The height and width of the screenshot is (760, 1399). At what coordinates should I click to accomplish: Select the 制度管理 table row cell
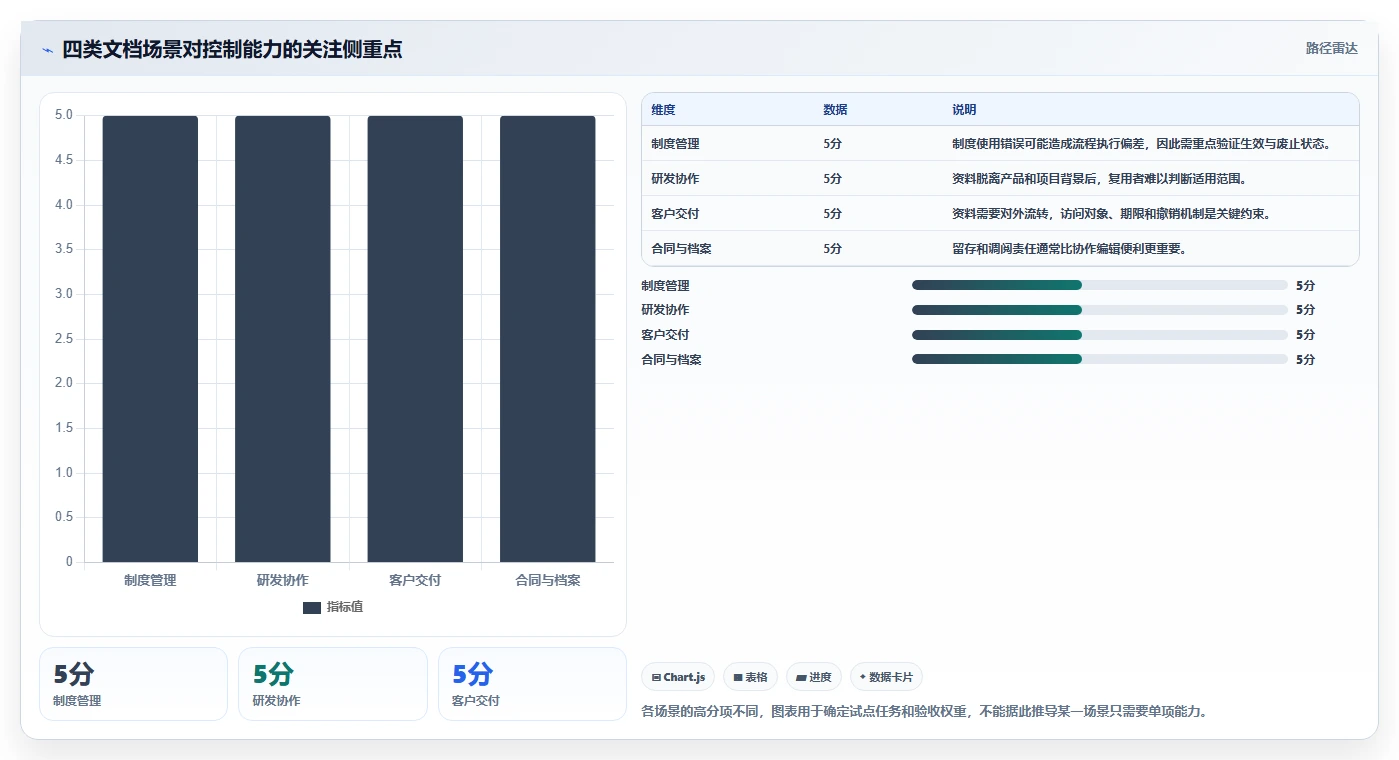click(675, 144)
